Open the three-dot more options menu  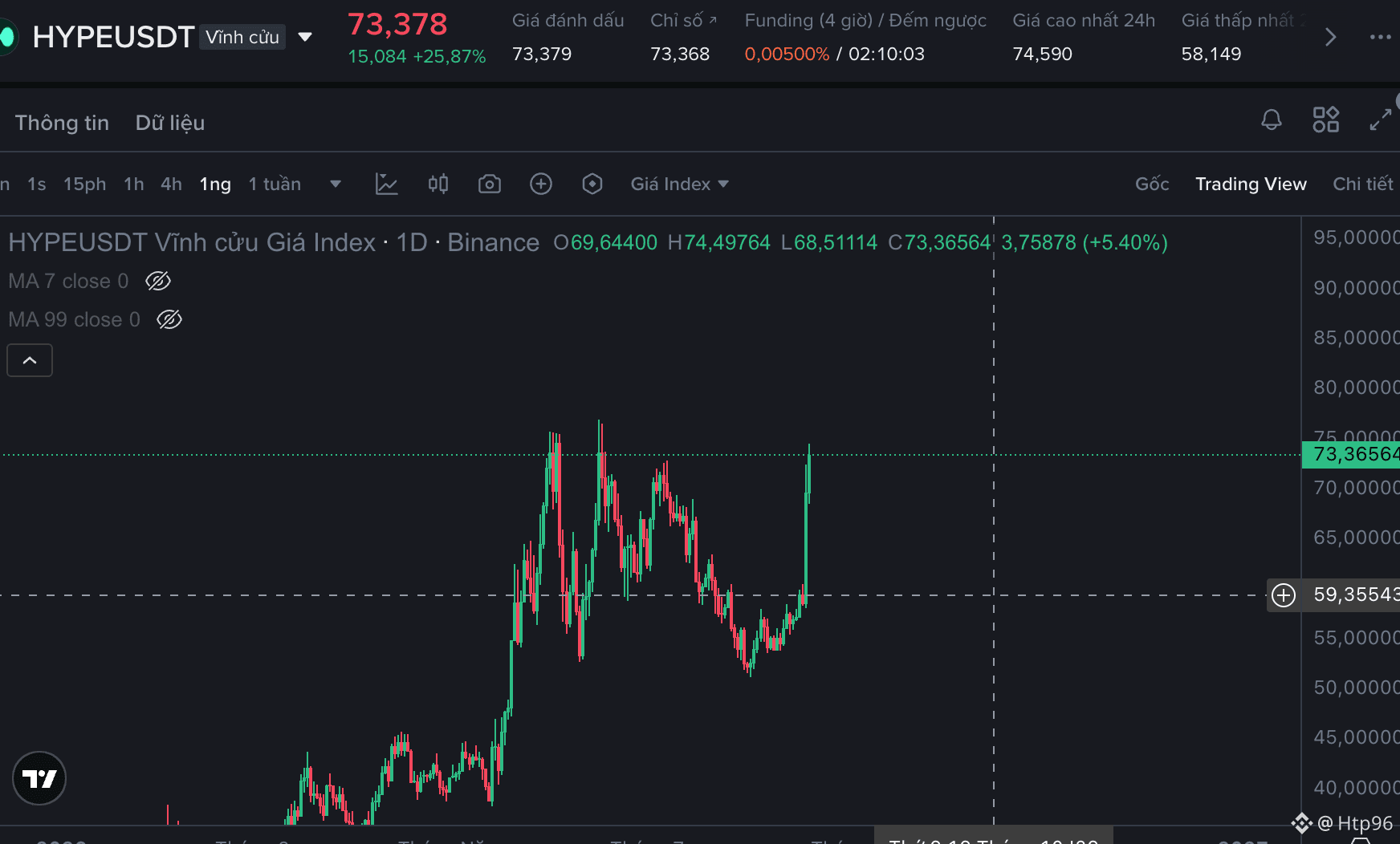pyautogui.click(x=1381, y=37)
